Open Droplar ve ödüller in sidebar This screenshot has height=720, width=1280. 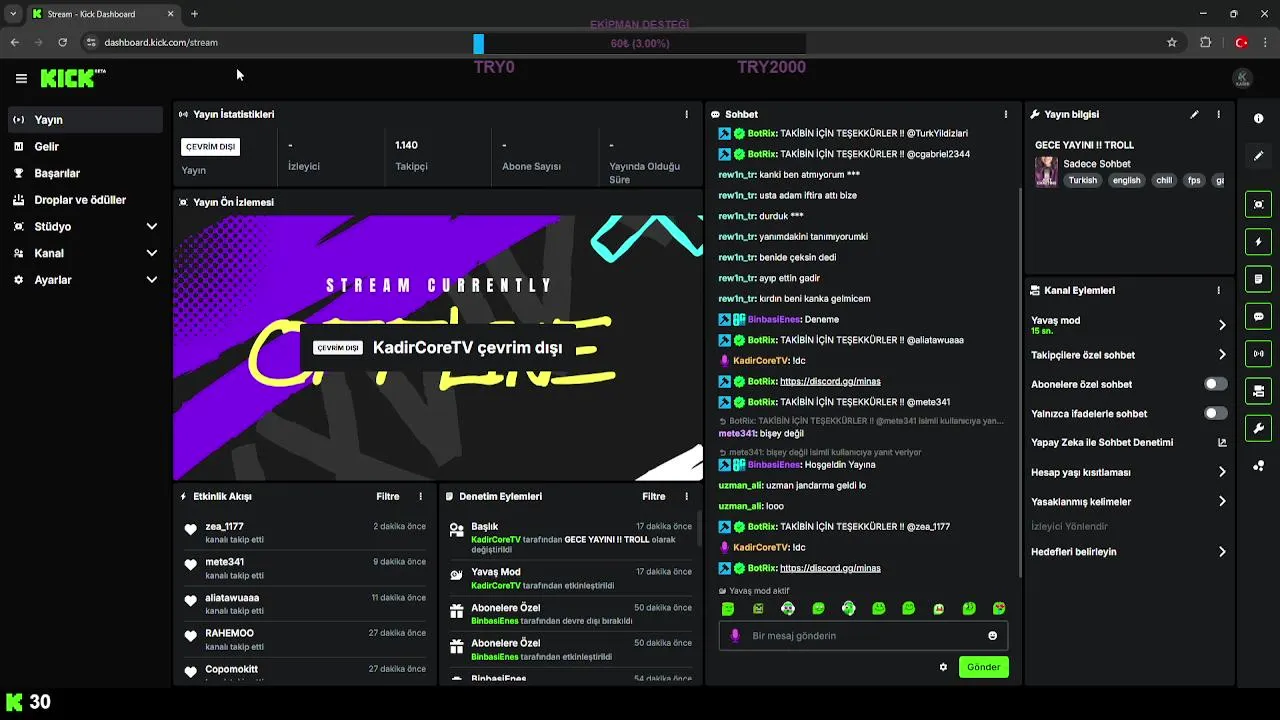(x=85, y=200)
